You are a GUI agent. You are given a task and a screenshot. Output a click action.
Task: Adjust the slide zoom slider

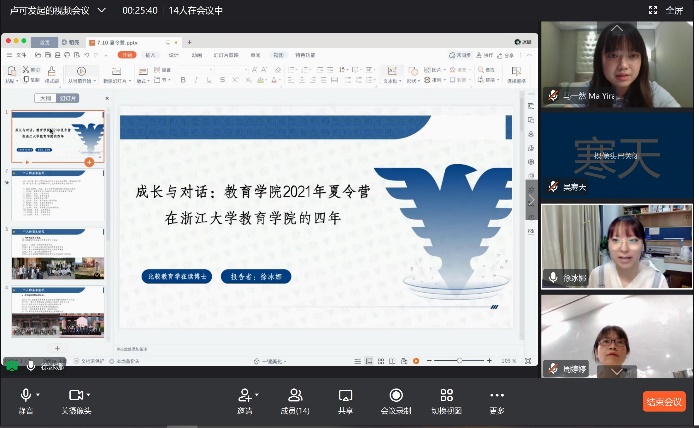click(462, 360)
